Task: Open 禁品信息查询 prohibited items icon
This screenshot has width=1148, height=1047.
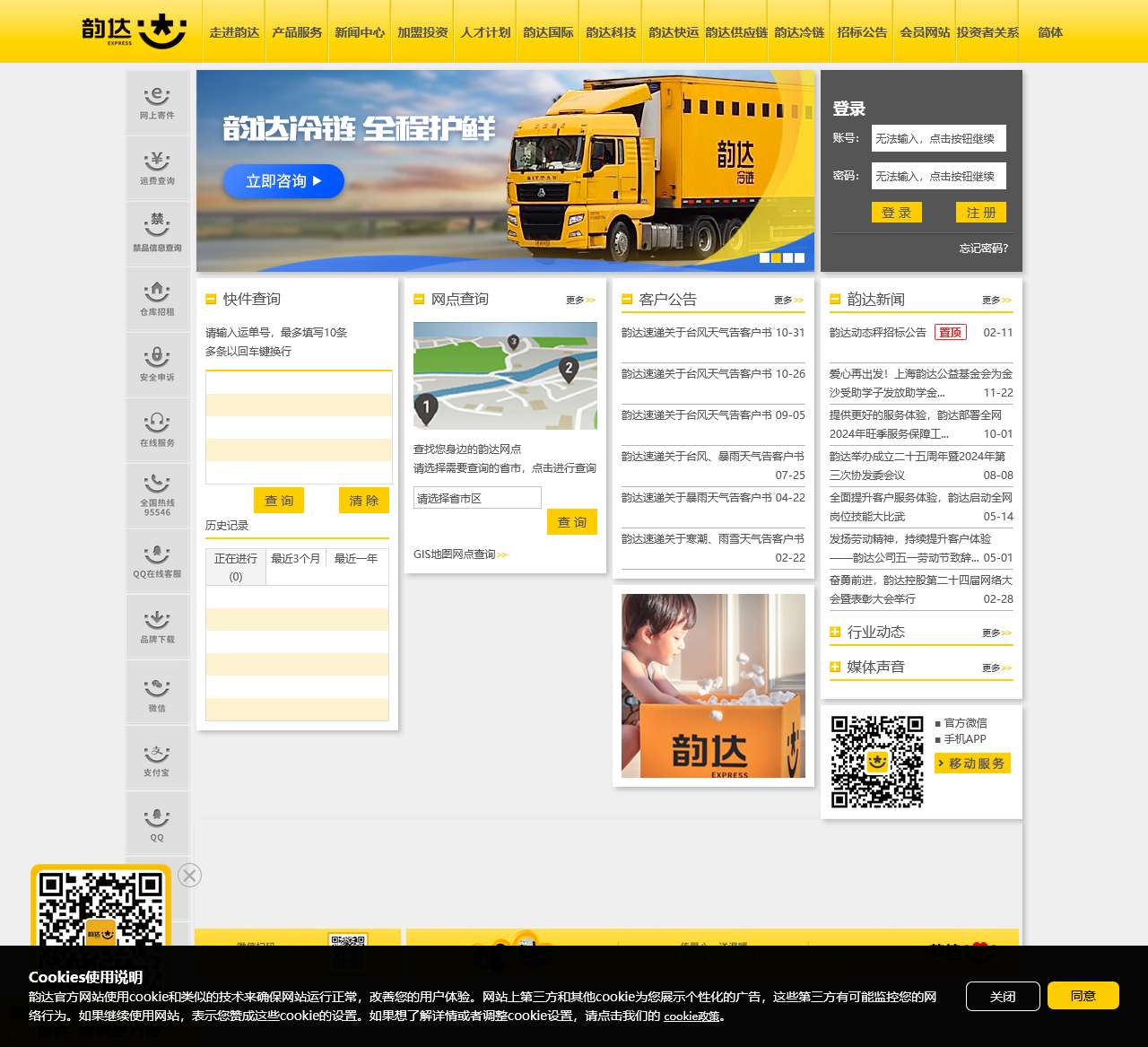Action: pos(157,234)
